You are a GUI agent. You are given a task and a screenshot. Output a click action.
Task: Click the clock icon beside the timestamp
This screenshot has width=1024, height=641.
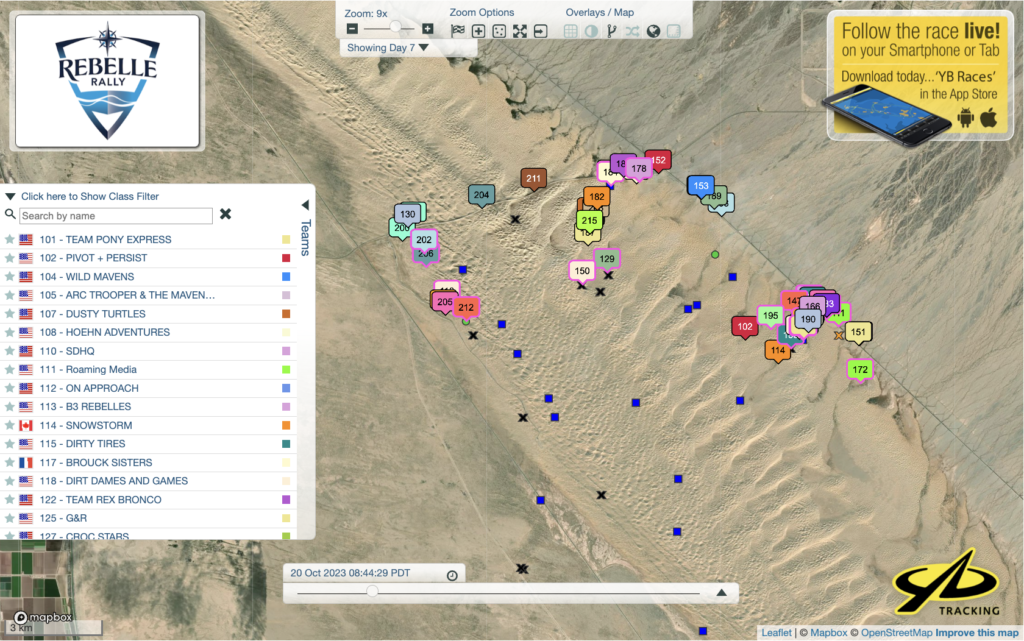point(452,575)
